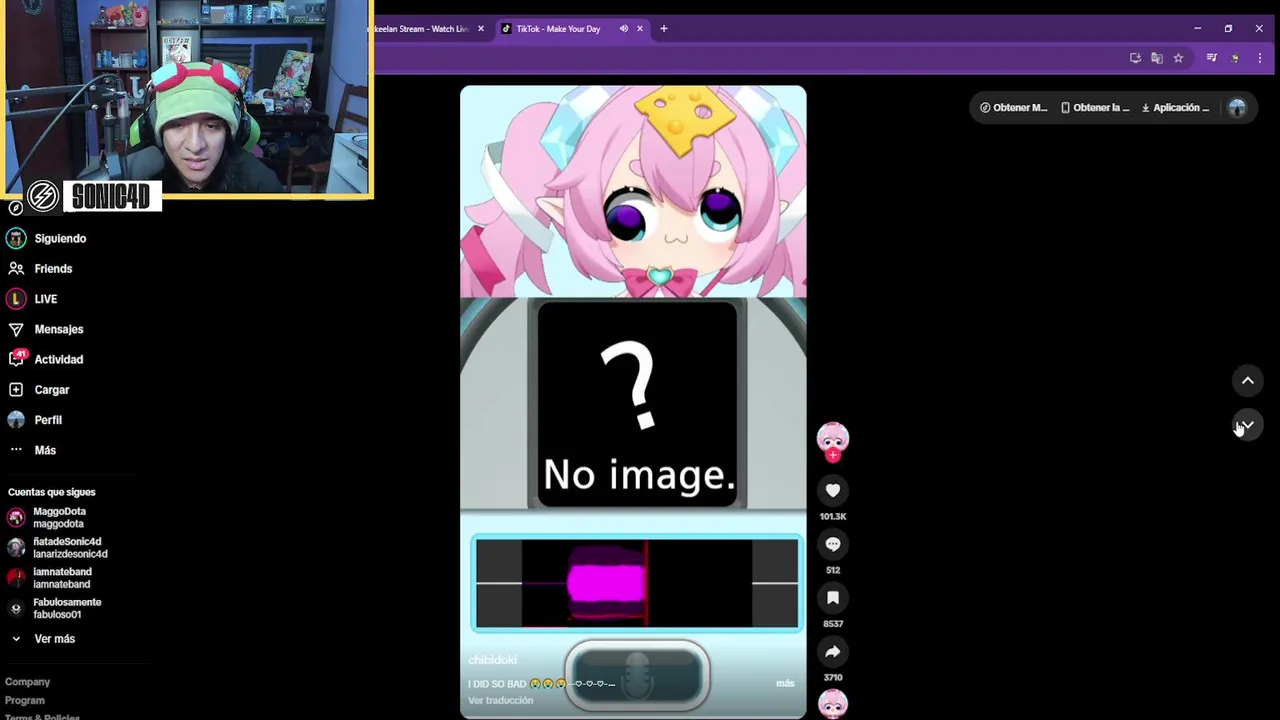
Task: Click Aplicación download button
Action: pyautogui.click(x=1176, y=107)
